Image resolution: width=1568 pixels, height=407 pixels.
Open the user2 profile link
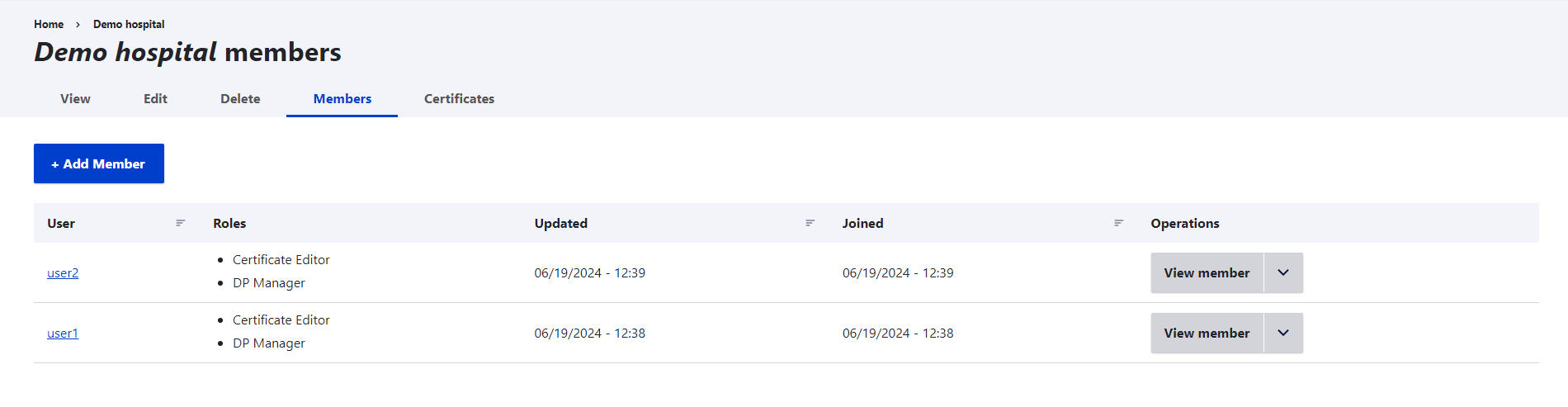(x=63, y=273)
